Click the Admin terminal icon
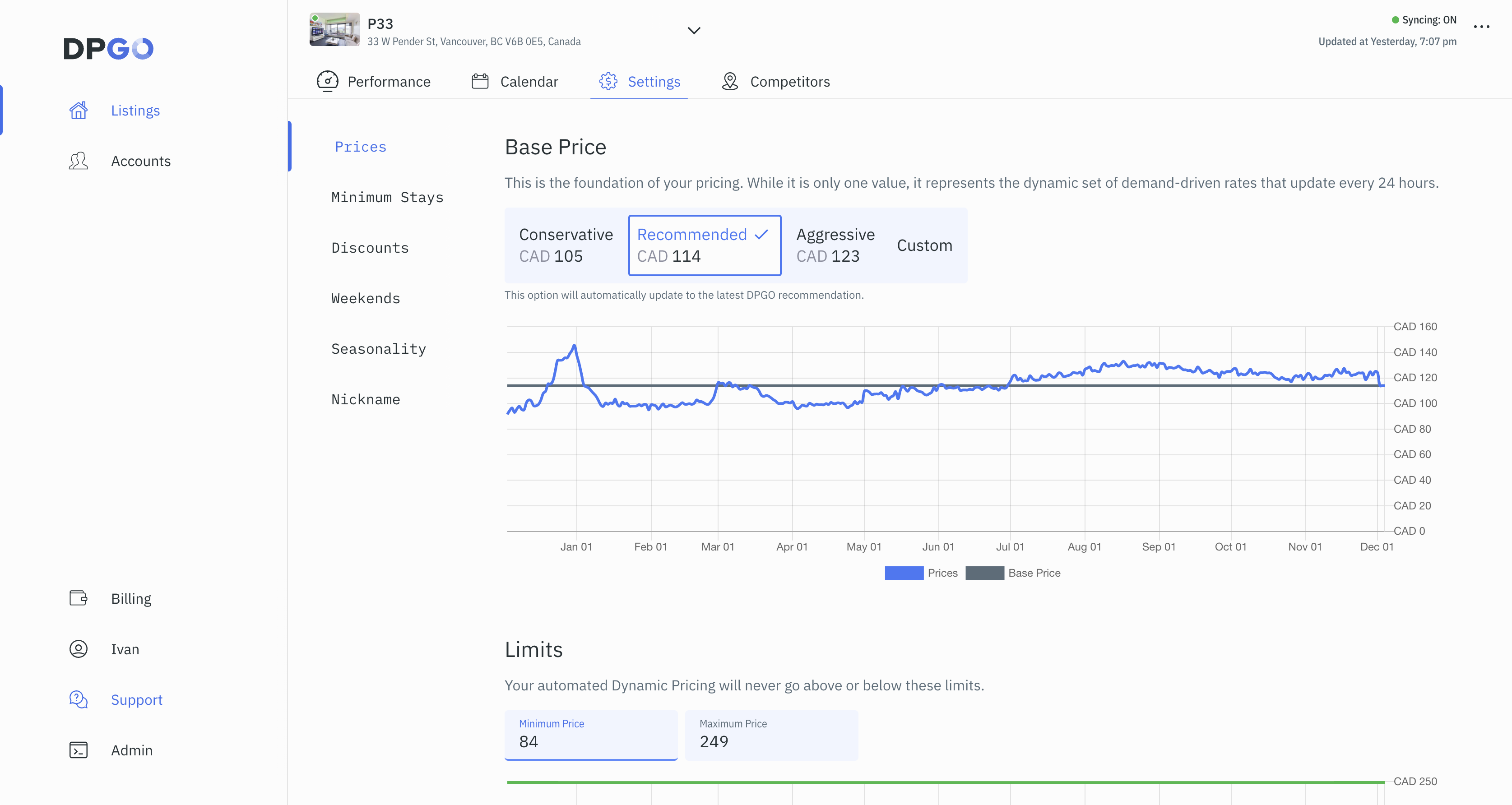 [78, 750]
